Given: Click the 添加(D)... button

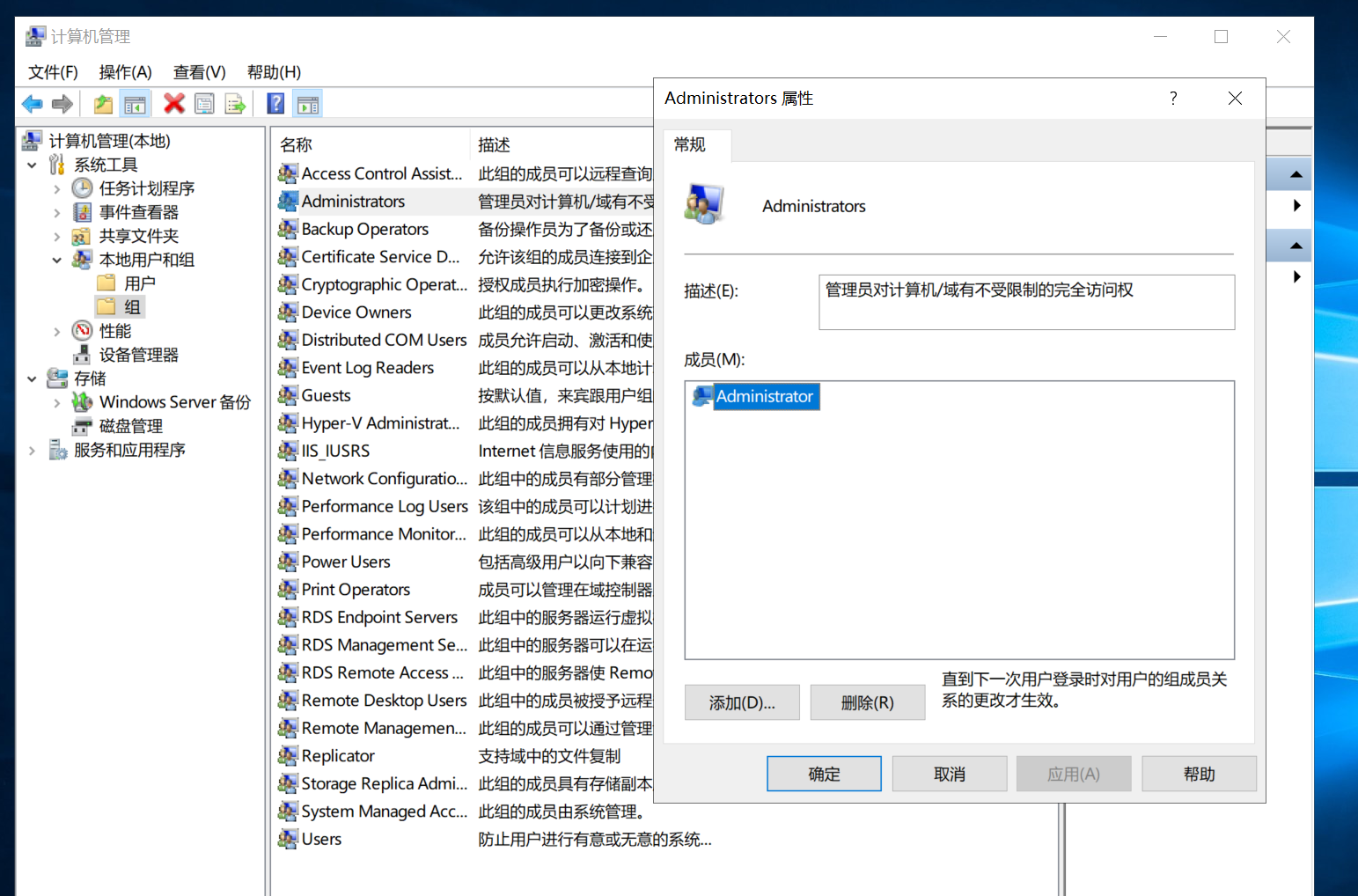Looking at the screenshot, I should click(742, 702).
